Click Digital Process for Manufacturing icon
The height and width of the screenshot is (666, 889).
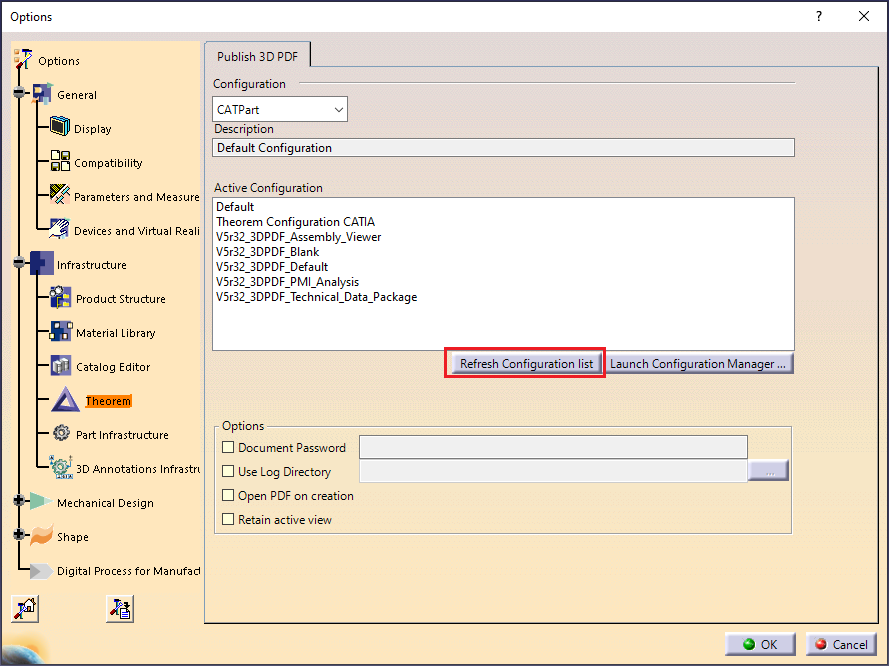(x=41, y=571)
